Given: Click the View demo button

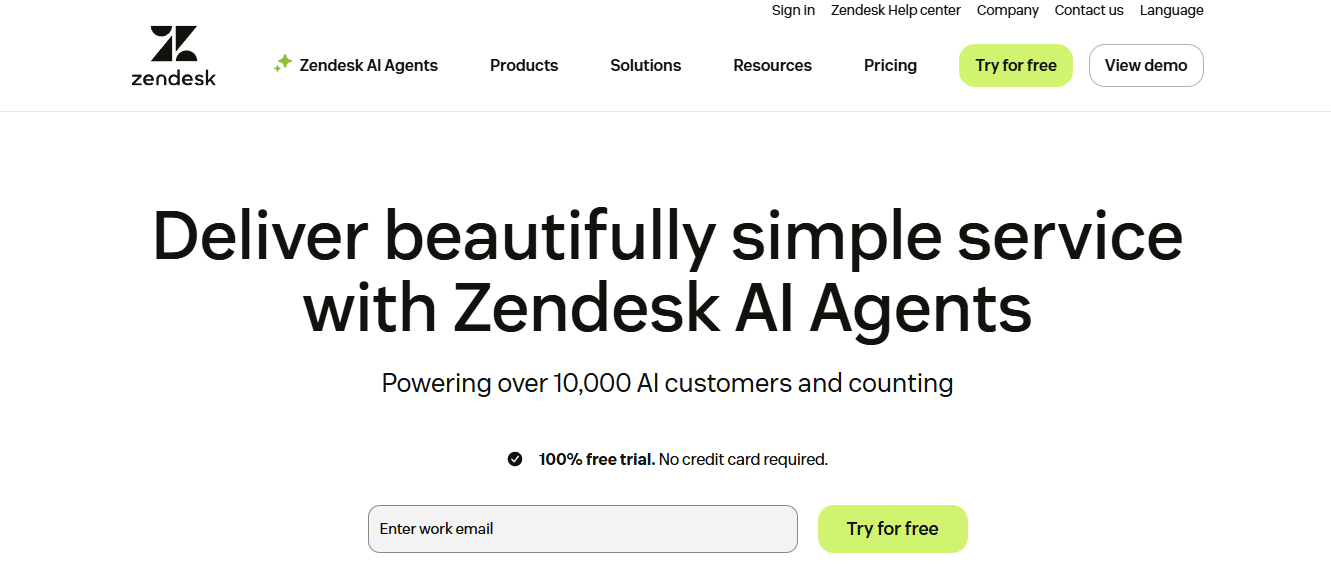Looking at the screenshot, I should tap(1146, 65).
